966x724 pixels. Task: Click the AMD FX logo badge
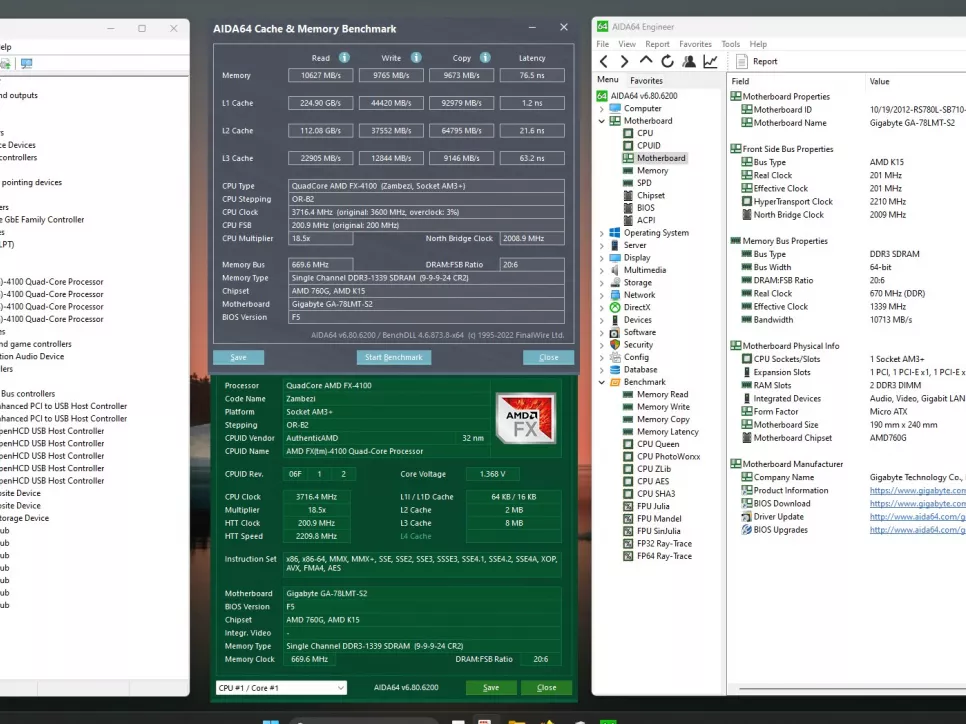pyautogui.click(x=526, y=419)
